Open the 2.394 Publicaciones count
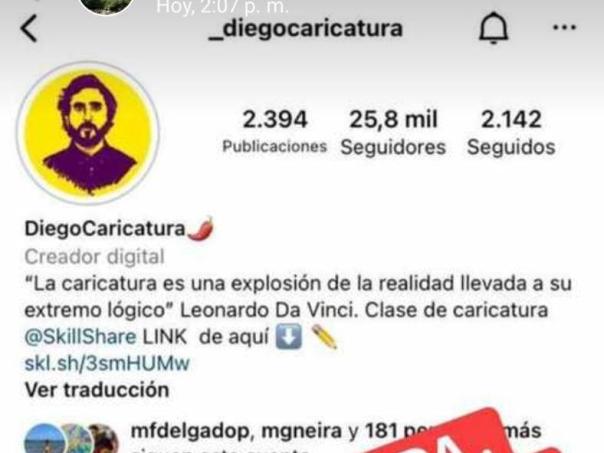 (x=275, y=131)
